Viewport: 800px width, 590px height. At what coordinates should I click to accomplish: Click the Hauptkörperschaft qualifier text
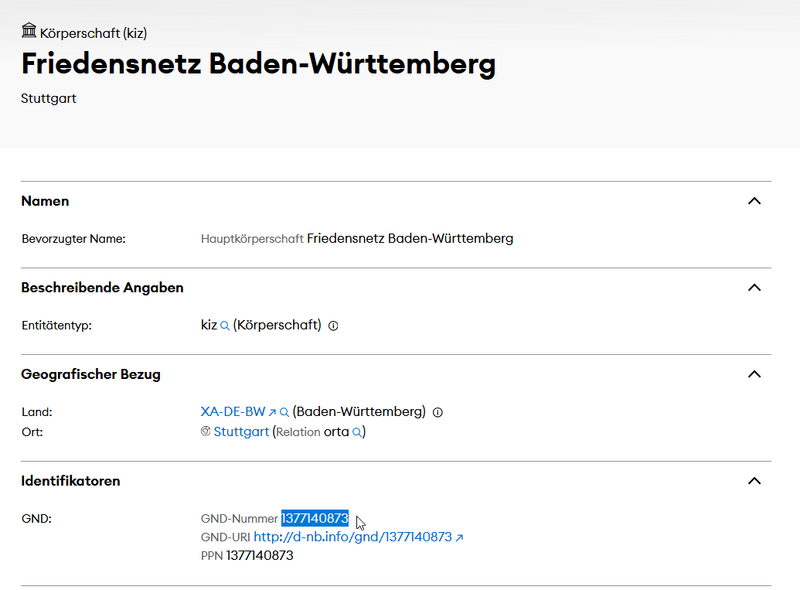252,239
